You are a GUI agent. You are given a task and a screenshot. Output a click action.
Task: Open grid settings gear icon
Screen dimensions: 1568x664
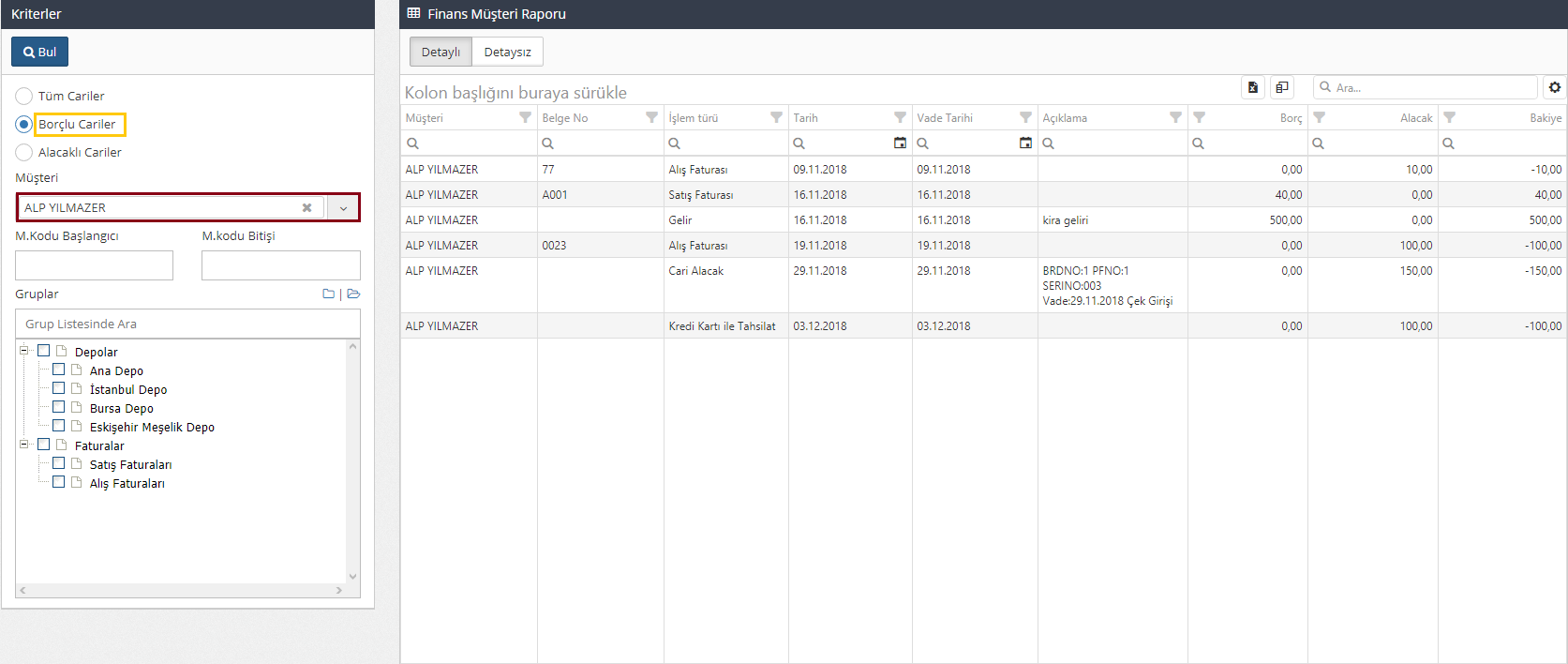[x=1555, y=87]
